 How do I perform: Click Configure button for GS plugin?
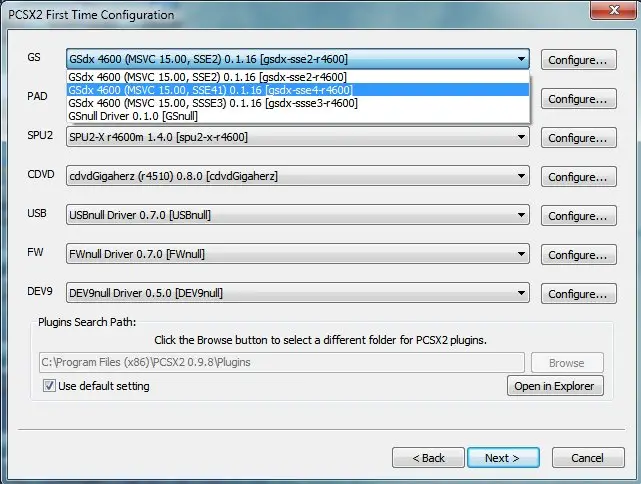pos(577,61)
